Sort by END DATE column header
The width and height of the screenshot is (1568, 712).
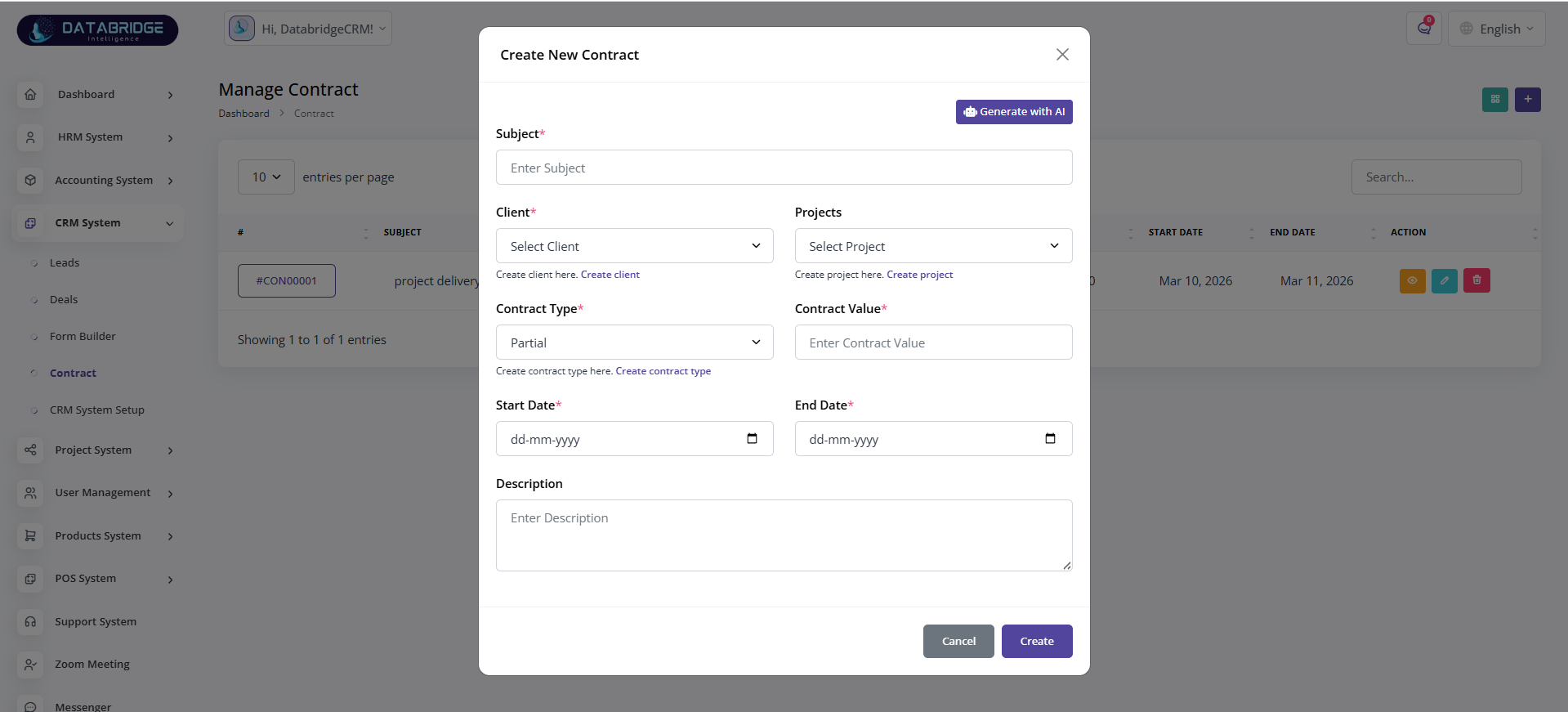coord(1293,232)
